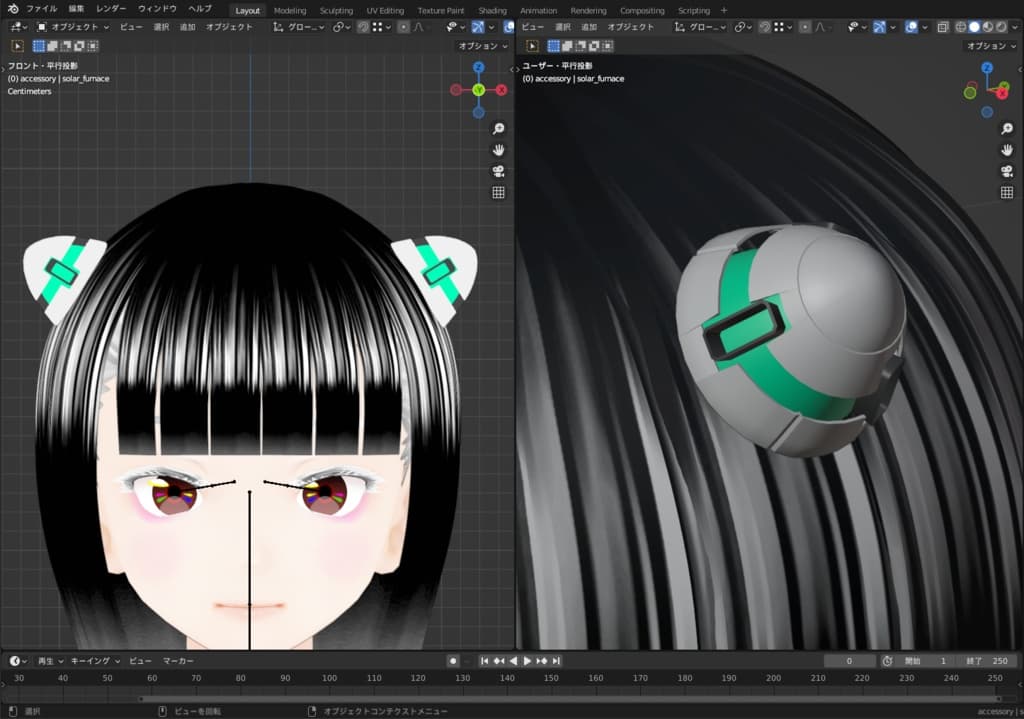Select the proportional editing icon
The width and height of the screenshot is (1024, 719).
[403, 29]
